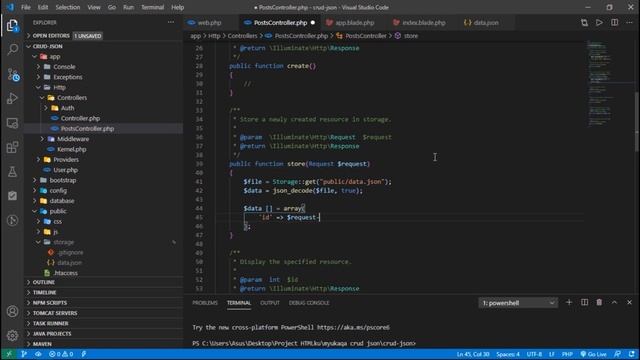Collapse the Controllers folder
Viewport: 640px width, 360px height.
42,98
